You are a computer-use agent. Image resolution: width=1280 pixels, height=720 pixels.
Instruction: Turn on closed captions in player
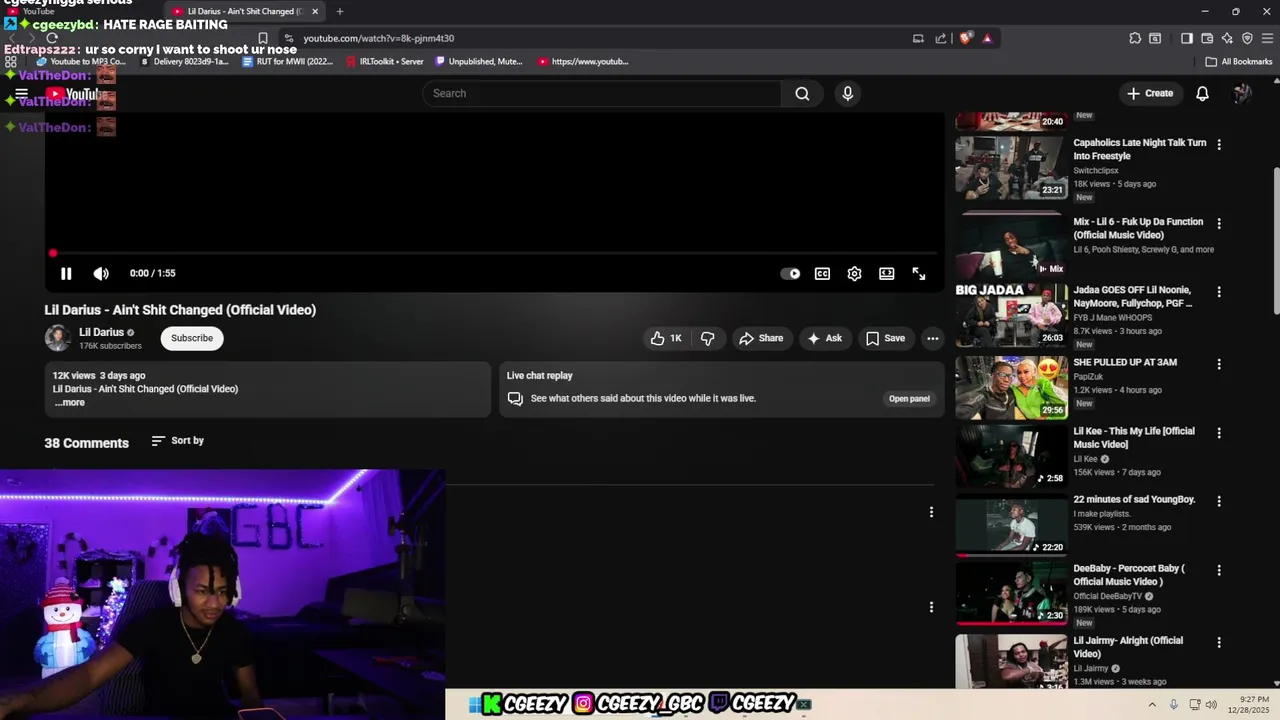tap(822, 274)
